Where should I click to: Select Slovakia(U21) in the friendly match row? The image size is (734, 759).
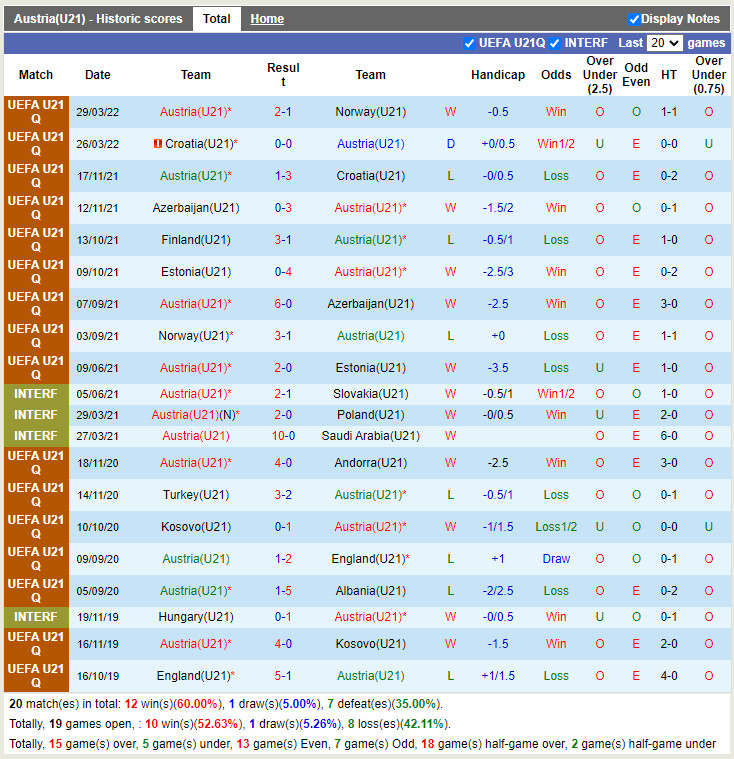tap(370, 394)
